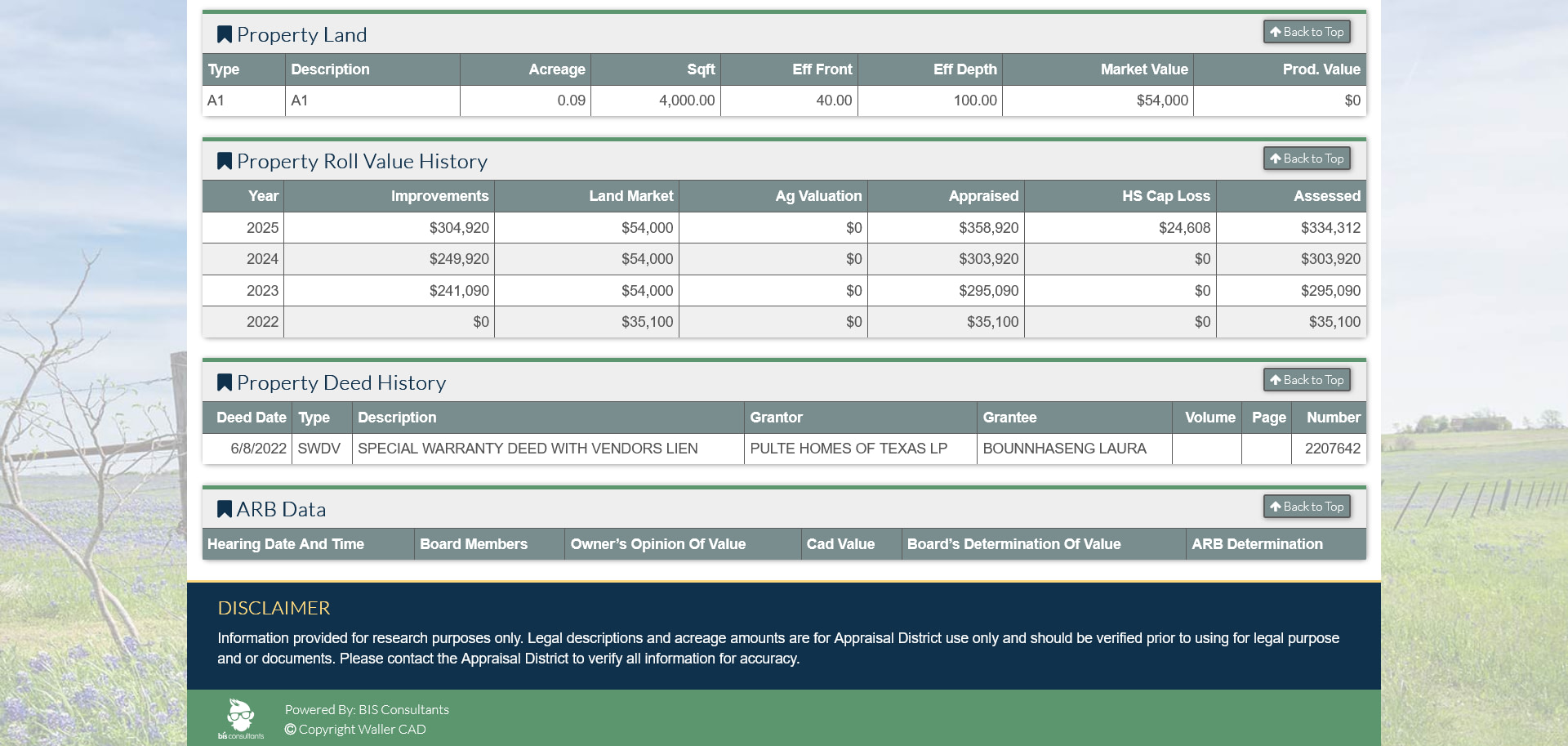Select the 0.09 acreage cell
The height and width of the screenshot is (746, 1568).
point(525,101)
